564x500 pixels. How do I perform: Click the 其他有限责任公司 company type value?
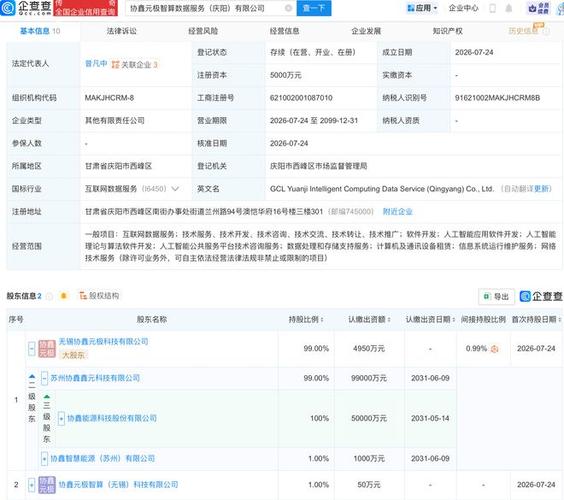click(115, 121)
